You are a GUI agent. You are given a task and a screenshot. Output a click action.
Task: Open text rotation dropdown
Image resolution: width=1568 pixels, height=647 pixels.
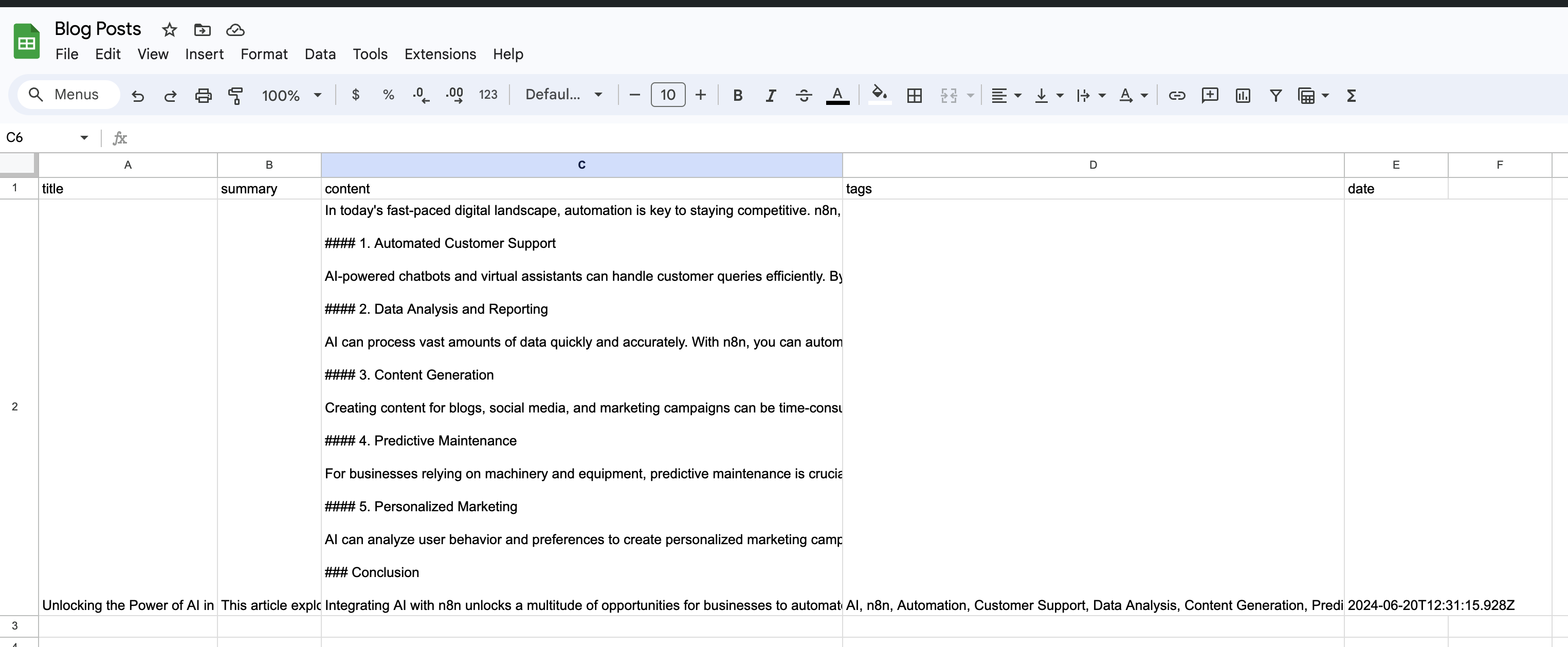click(x=1133, y=95)
